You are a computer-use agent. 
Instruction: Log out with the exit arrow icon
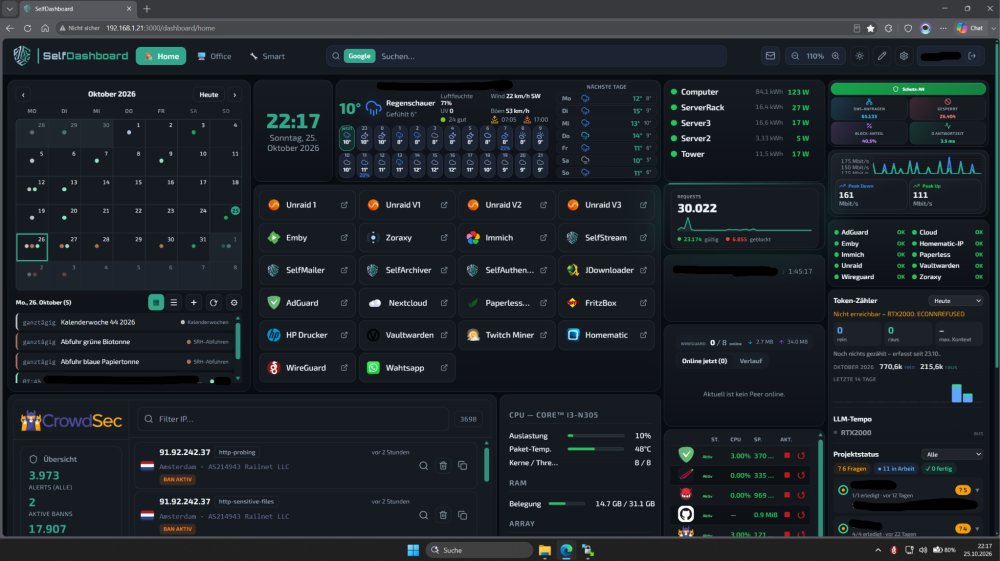pyautogui.click(x=972, y=56)
